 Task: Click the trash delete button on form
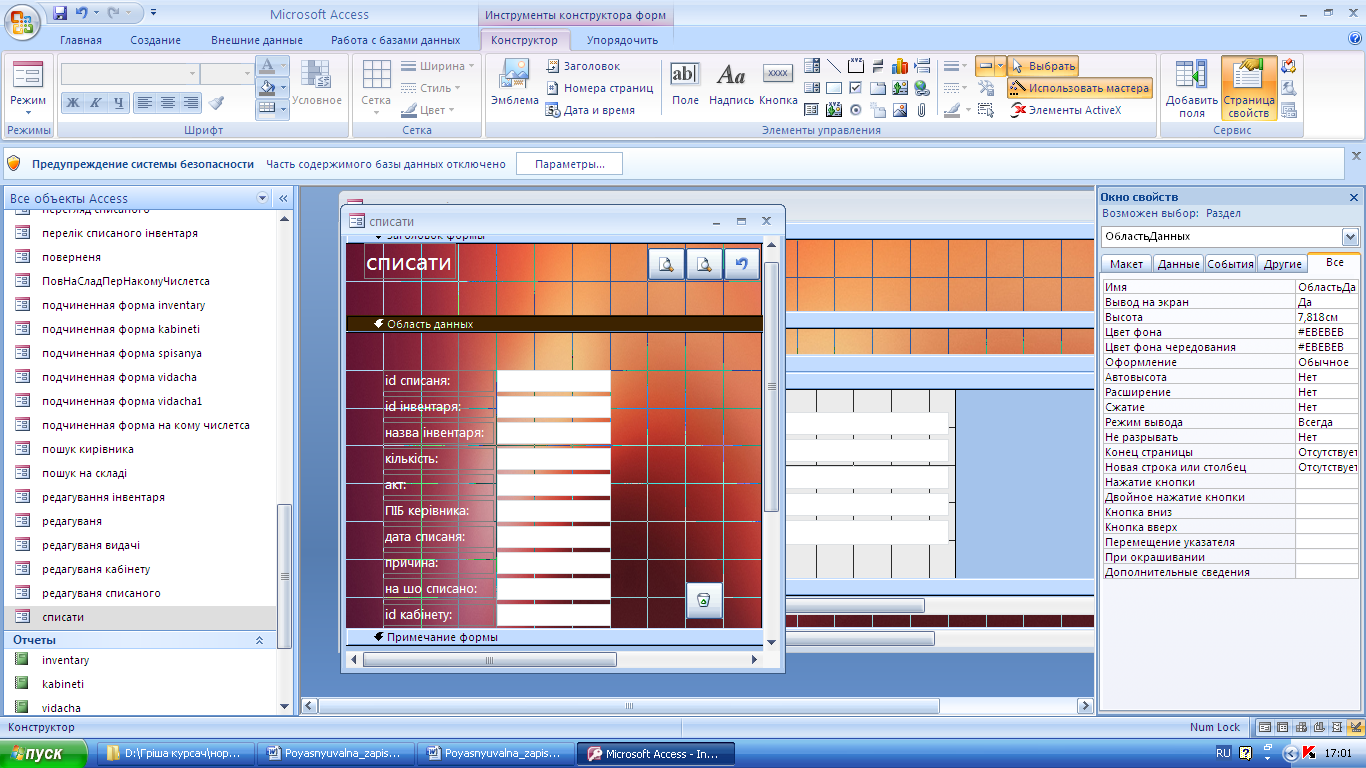pos(704,600)
